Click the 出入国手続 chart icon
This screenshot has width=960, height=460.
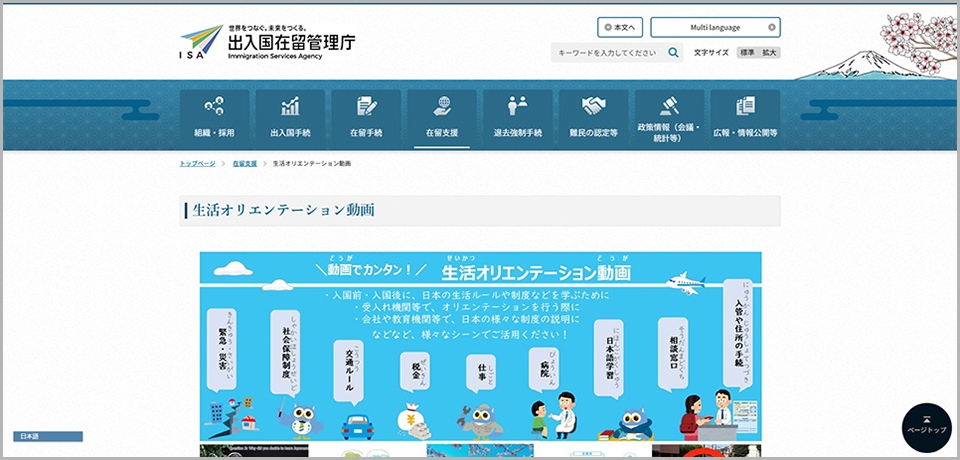[x=290, y=107]
